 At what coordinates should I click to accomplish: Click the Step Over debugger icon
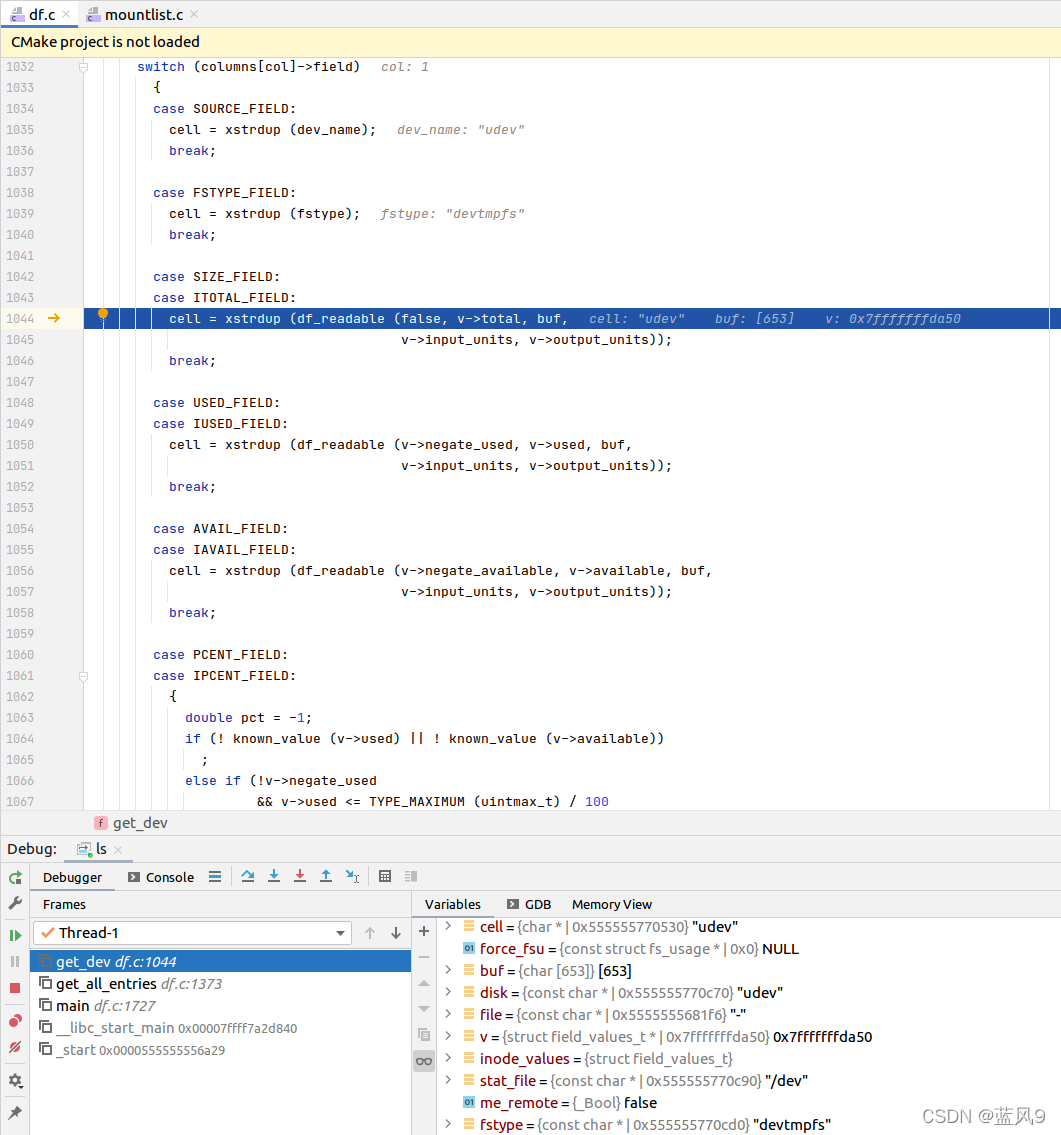click(248, 877)
